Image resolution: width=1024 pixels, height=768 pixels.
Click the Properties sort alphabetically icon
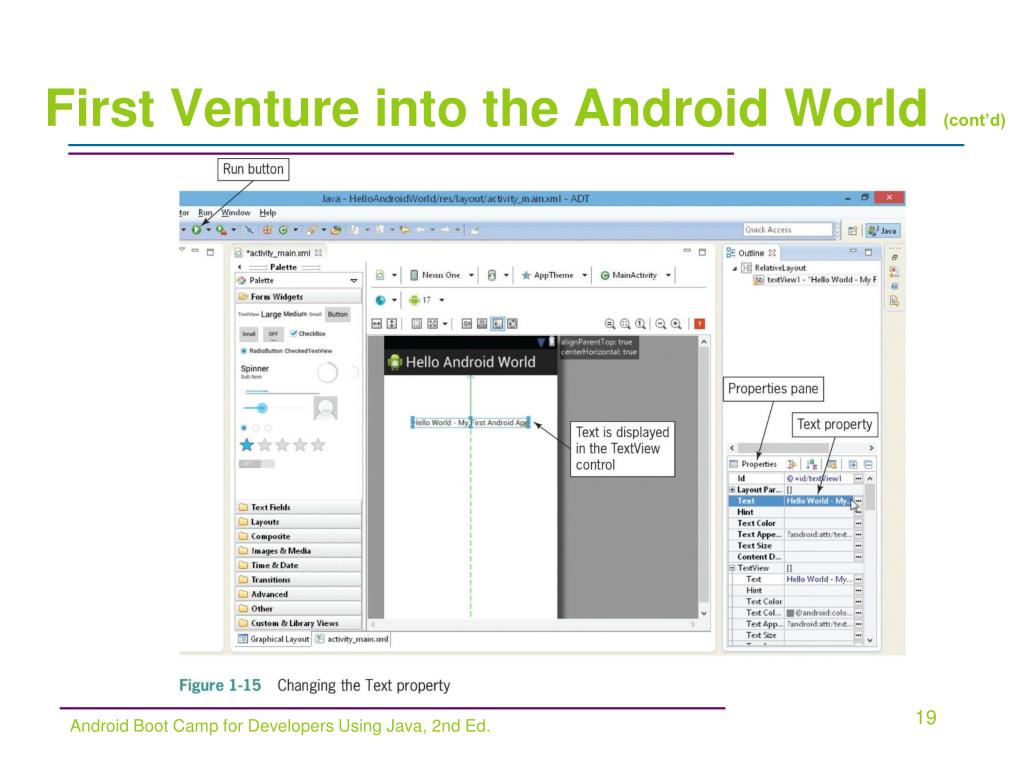(x=812, y=464)
